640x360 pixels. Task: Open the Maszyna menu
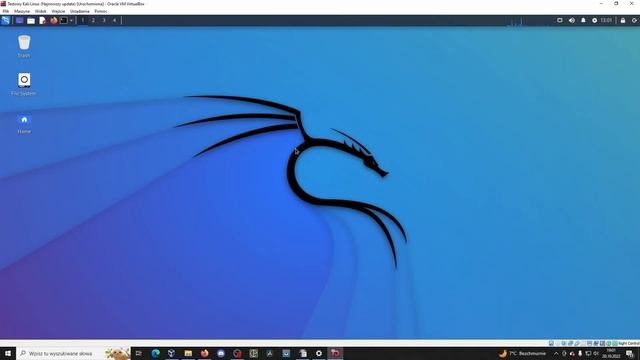(x=22, y=11)
